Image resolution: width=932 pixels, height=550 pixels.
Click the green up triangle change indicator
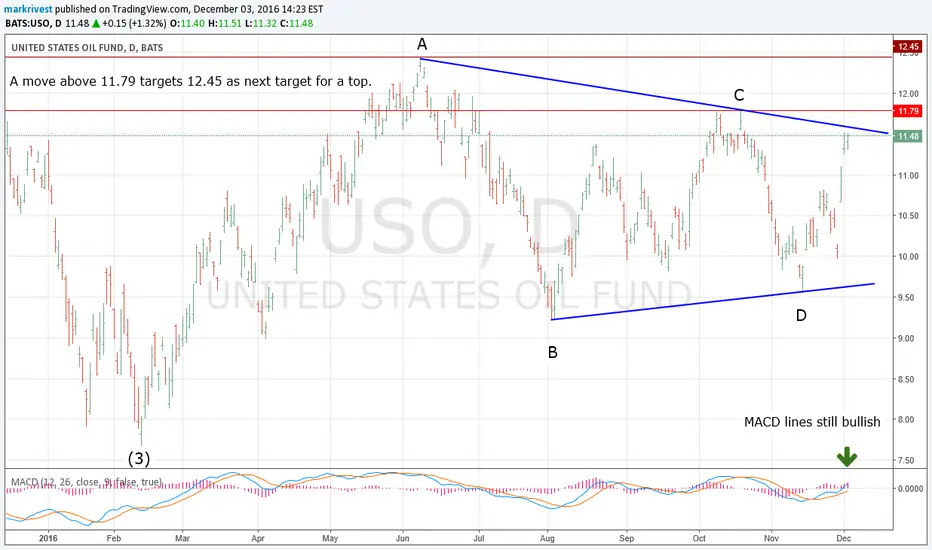(96, 24)
